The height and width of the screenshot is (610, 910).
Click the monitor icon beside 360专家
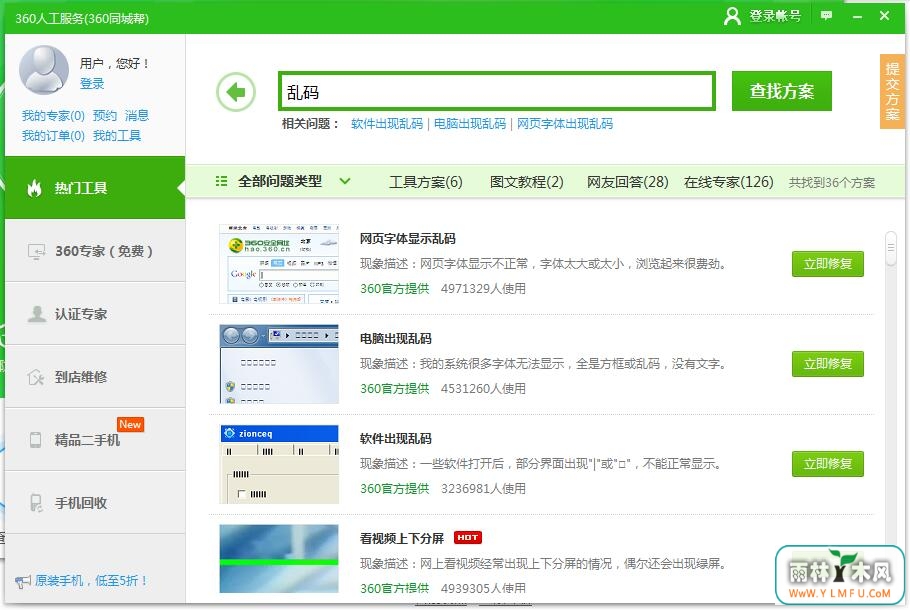point(36,251)
